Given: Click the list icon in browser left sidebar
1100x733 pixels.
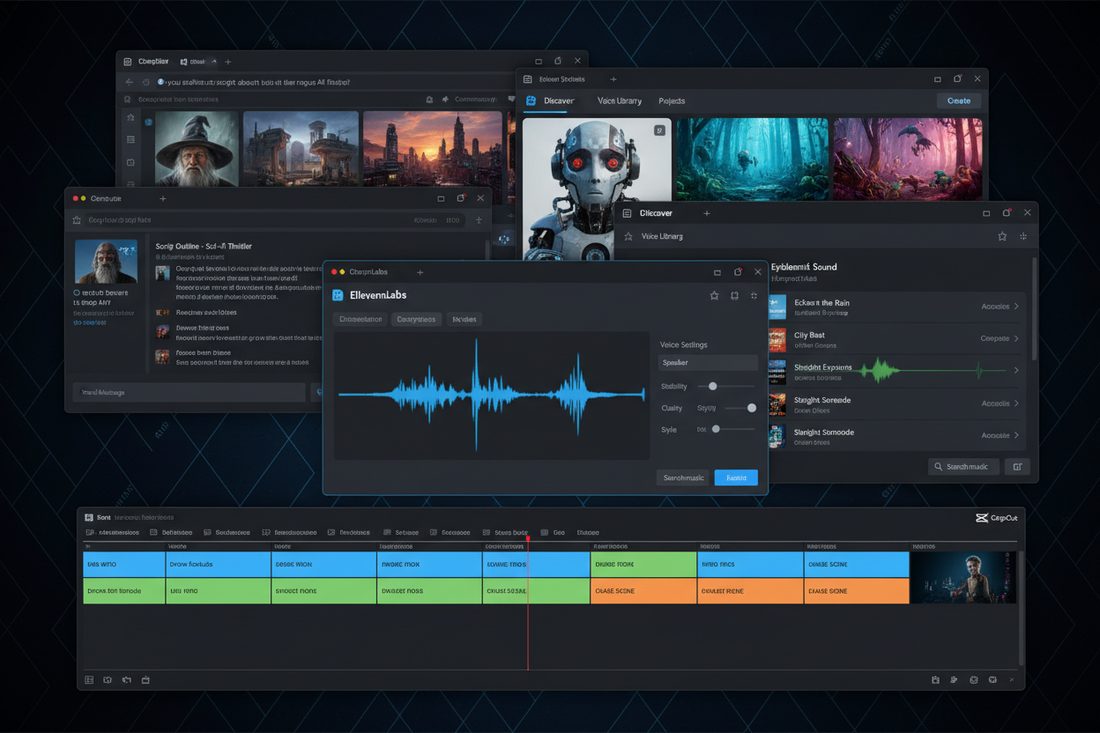Looking at the screenshot, I should (130, 140).
